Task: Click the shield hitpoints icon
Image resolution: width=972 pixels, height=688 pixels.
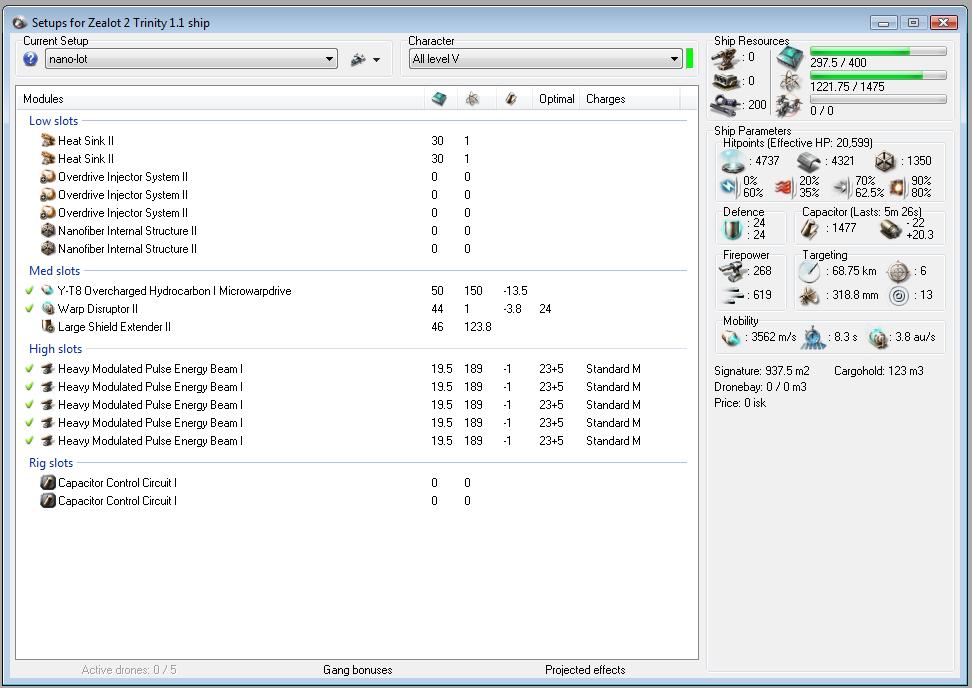Action: 733,161
